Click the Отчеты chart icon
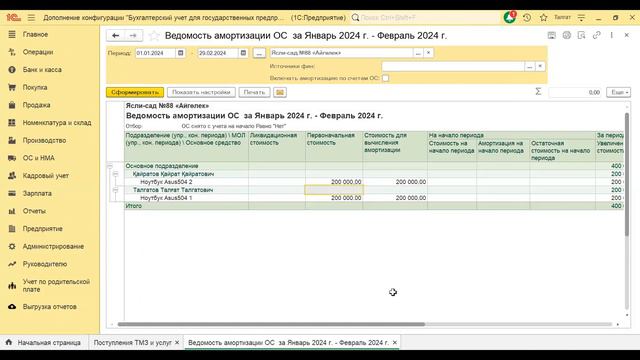 click(x=12, y=211)
